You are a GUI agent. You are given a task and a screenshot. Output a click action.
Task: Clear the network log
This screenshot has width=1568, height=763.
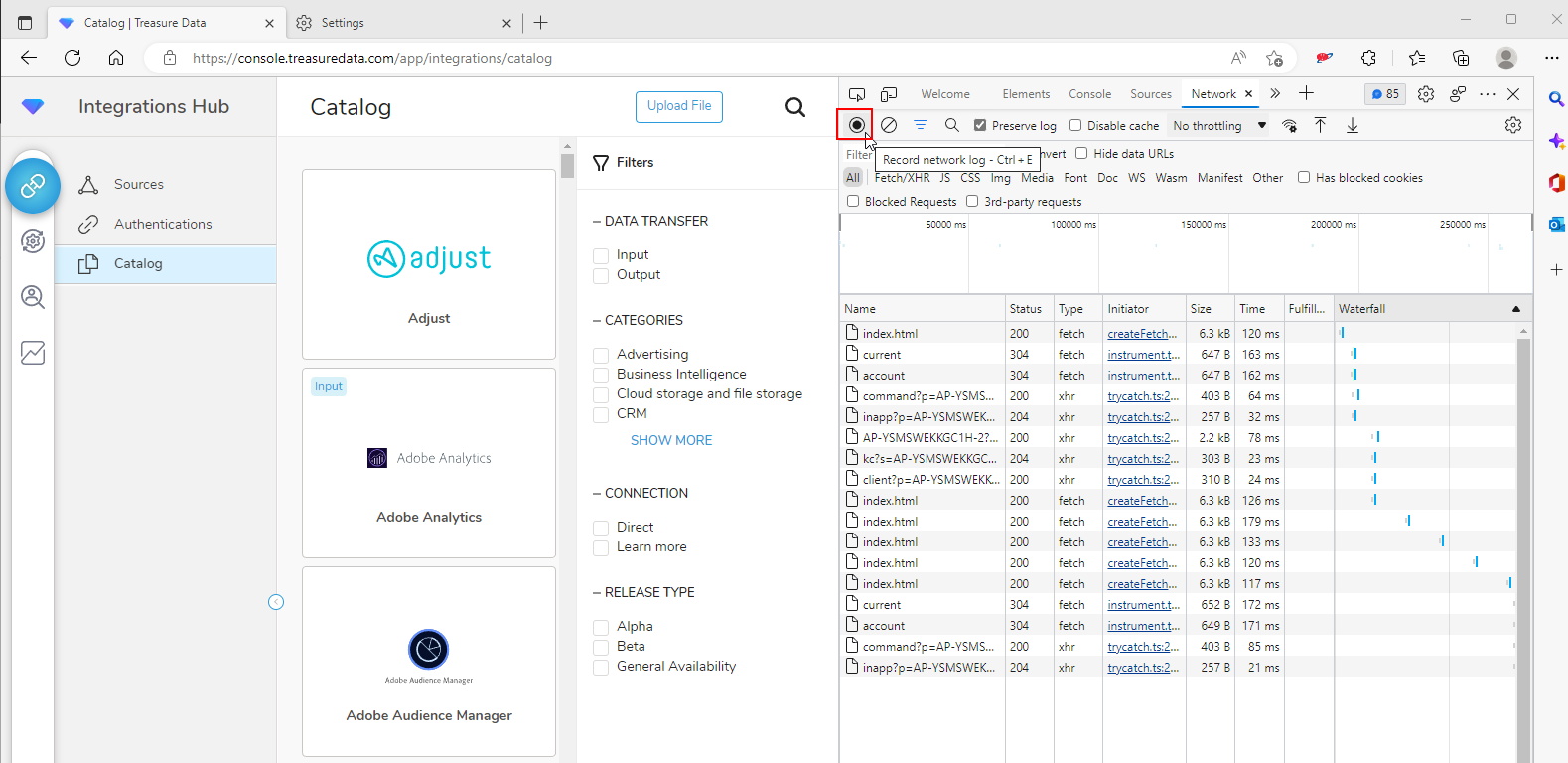point(889,125)
